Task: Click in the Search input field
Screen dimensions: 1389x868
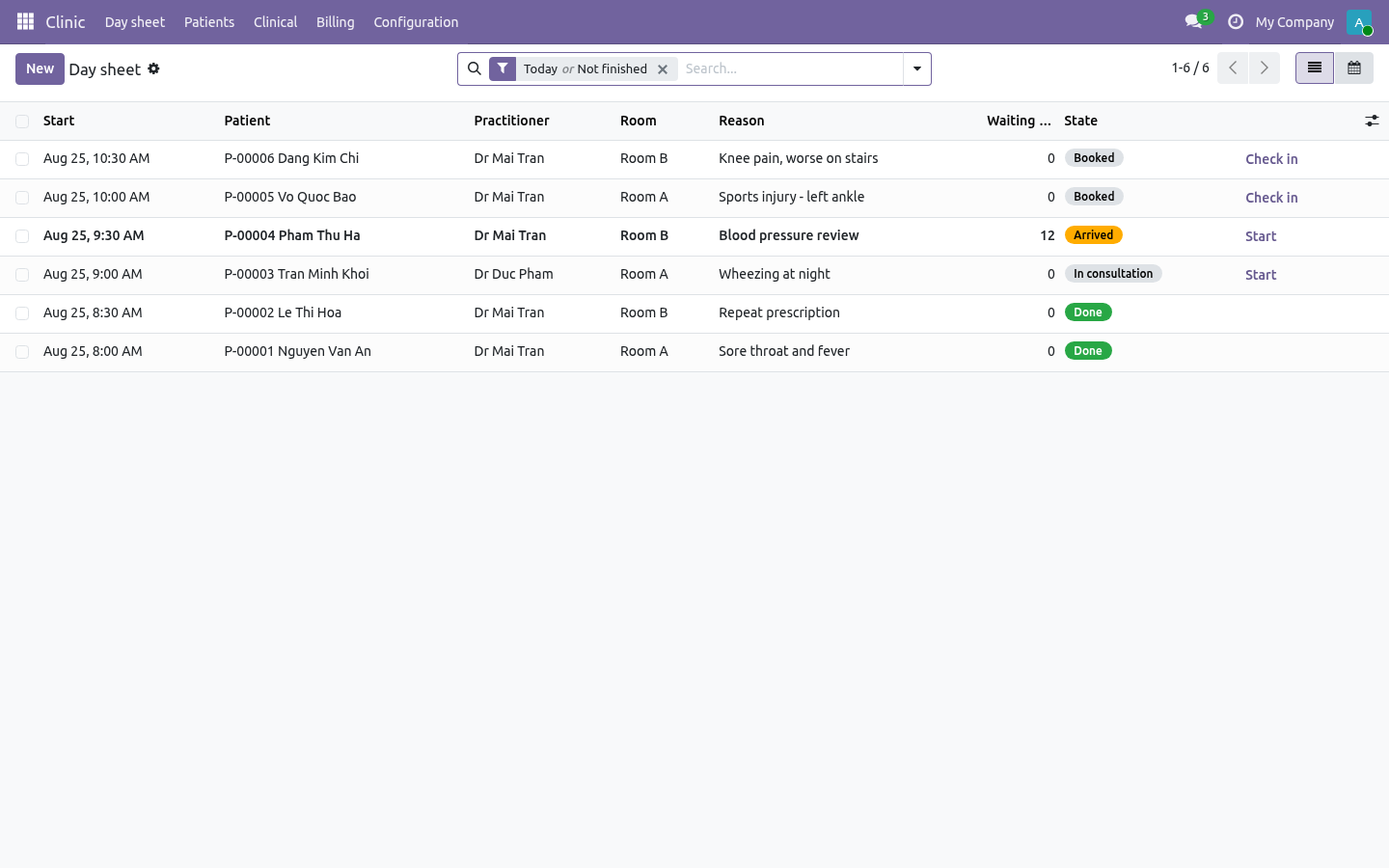Action: tap(790, 68)
